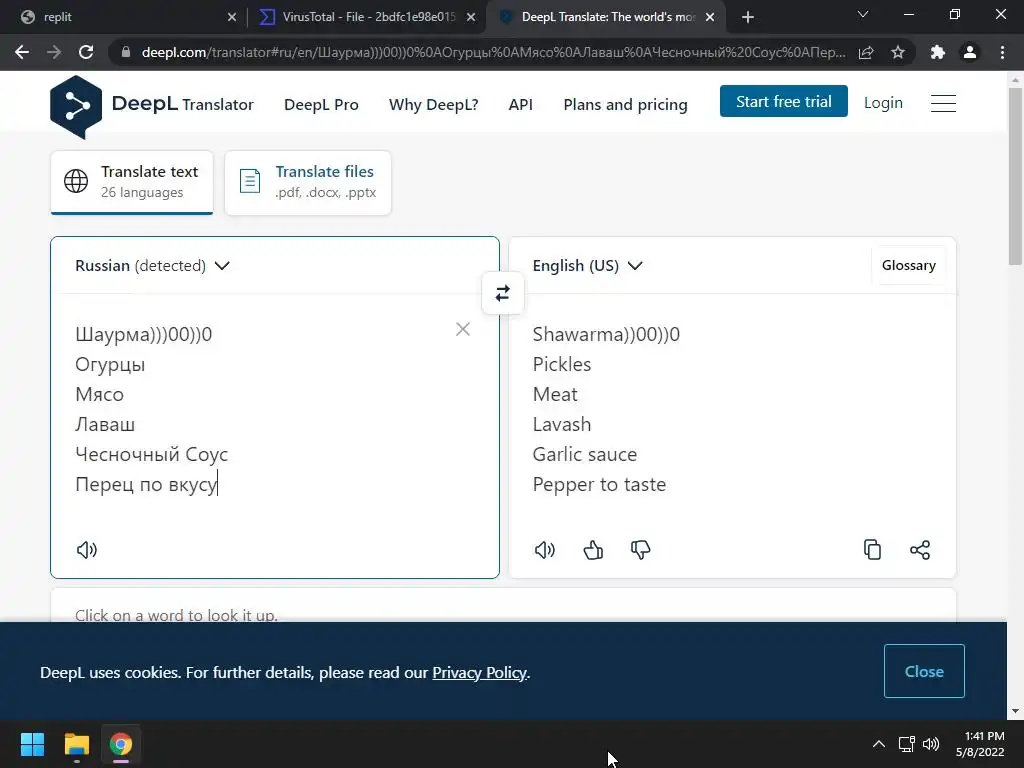
Task: Click Chrome icon in taskbar
Action: (121, 744)
